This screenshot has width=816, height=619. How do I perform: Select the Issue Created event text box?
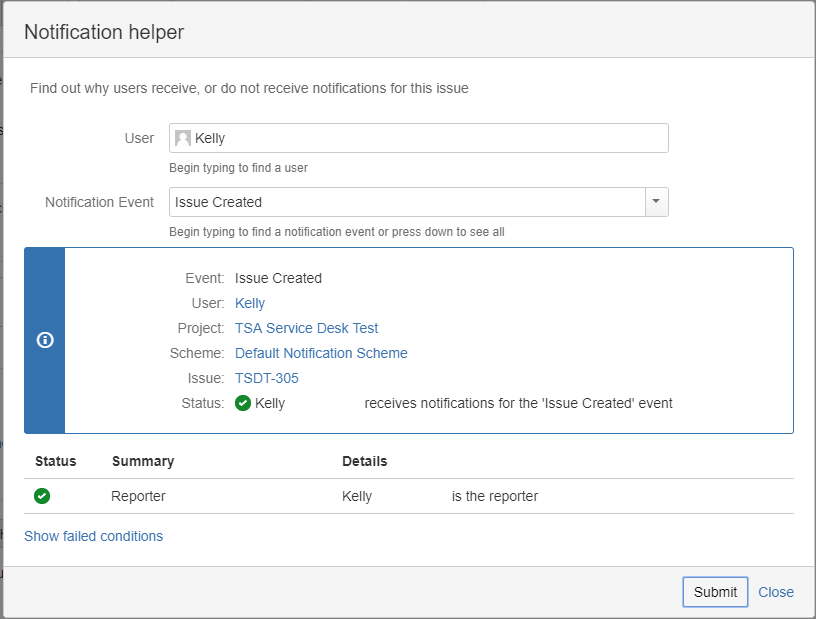[406, 202]
